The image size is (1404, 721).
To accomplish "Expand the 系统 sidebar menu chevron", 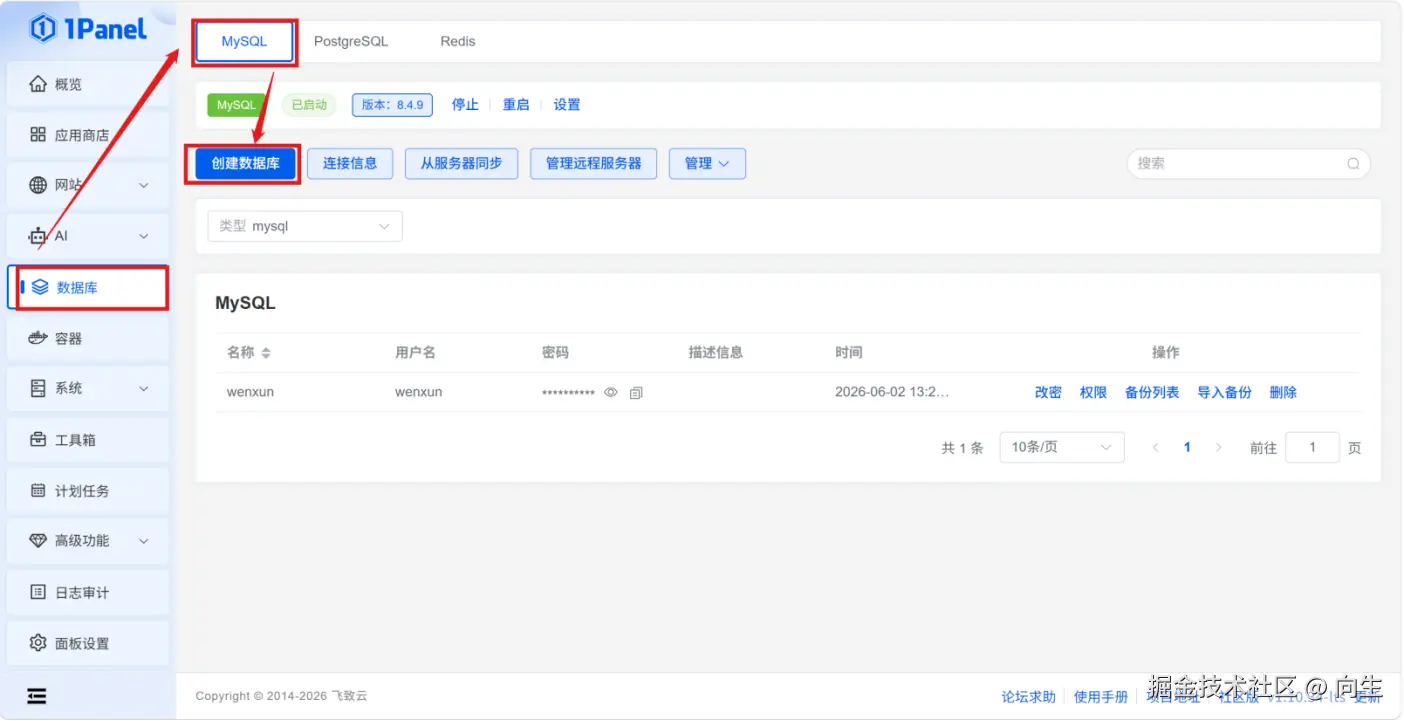I will point(143,388).
